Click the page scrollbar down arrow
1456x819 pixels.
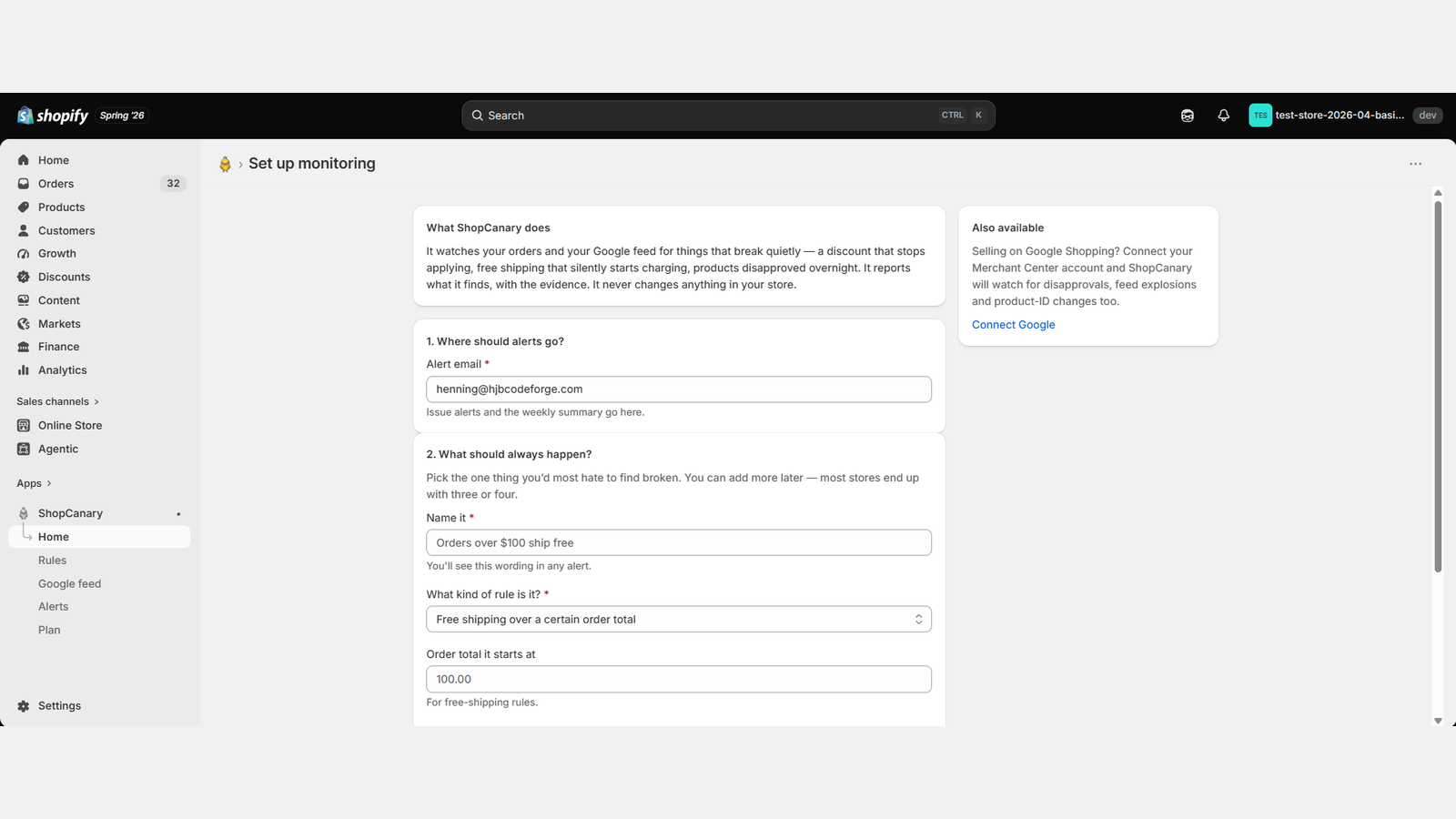[1438, 721]
